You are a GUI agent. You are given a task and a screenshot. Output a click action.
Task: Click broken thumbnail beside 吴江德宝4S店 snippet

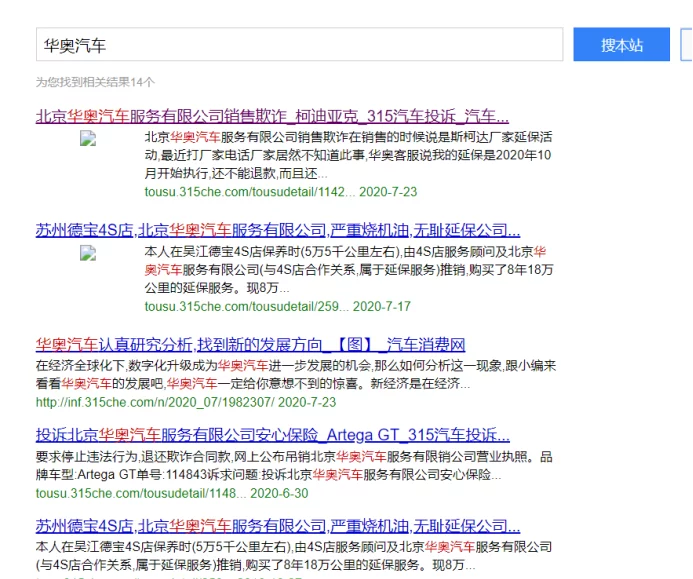88,253
